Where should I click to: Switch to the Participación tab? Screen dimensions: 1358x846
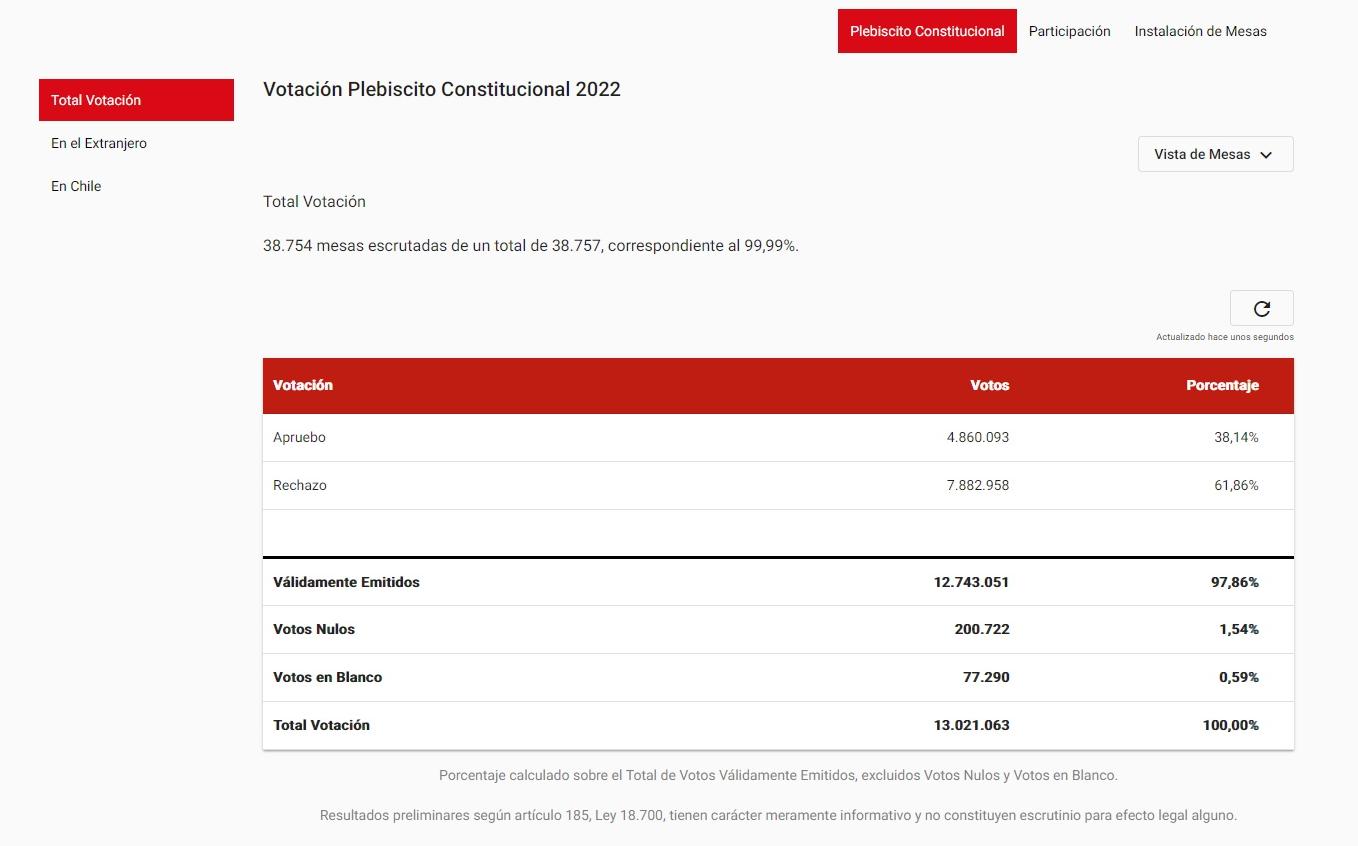(1069, 31)
